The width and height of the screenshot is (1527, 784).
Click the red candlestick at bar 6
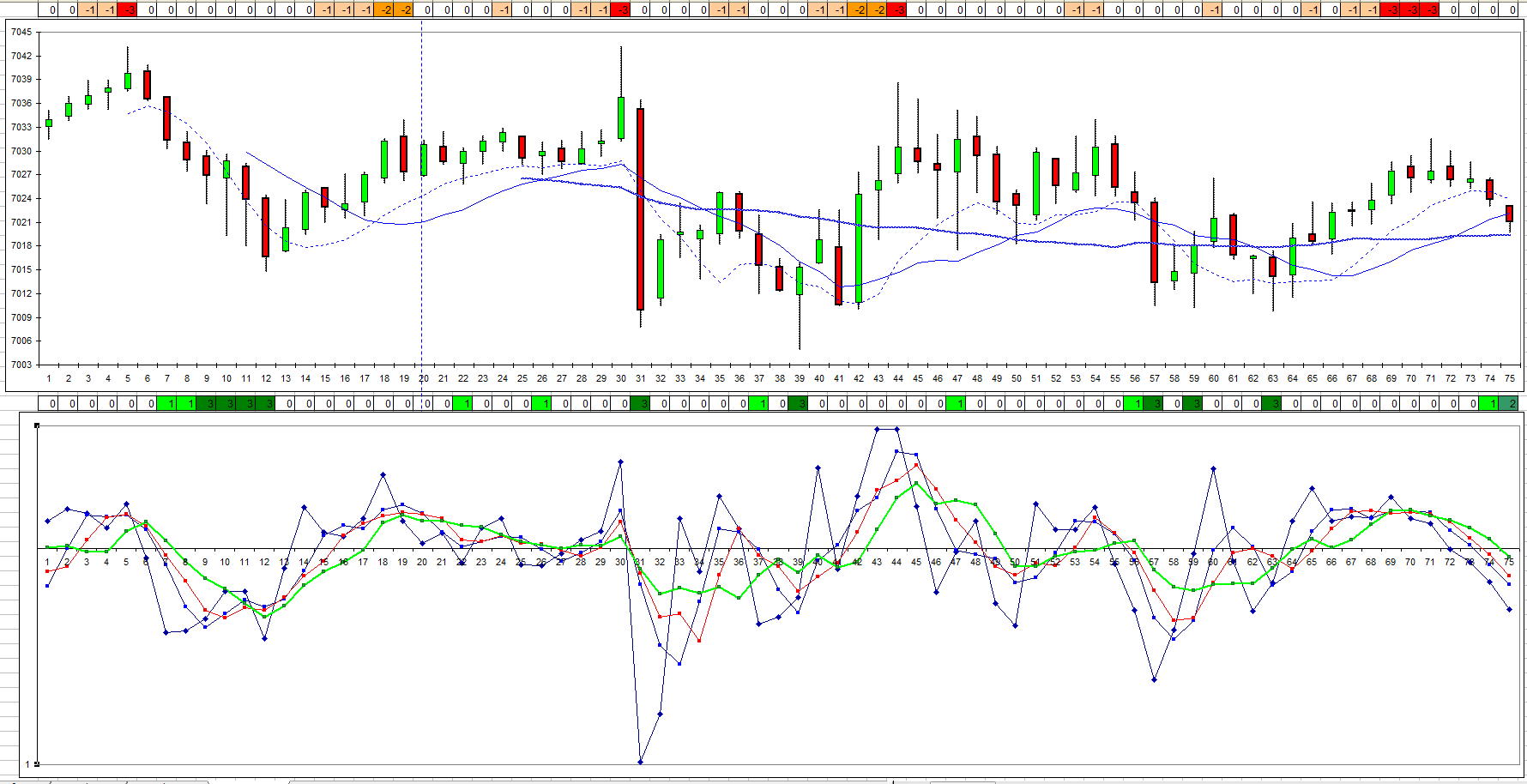tap(147, 84)
